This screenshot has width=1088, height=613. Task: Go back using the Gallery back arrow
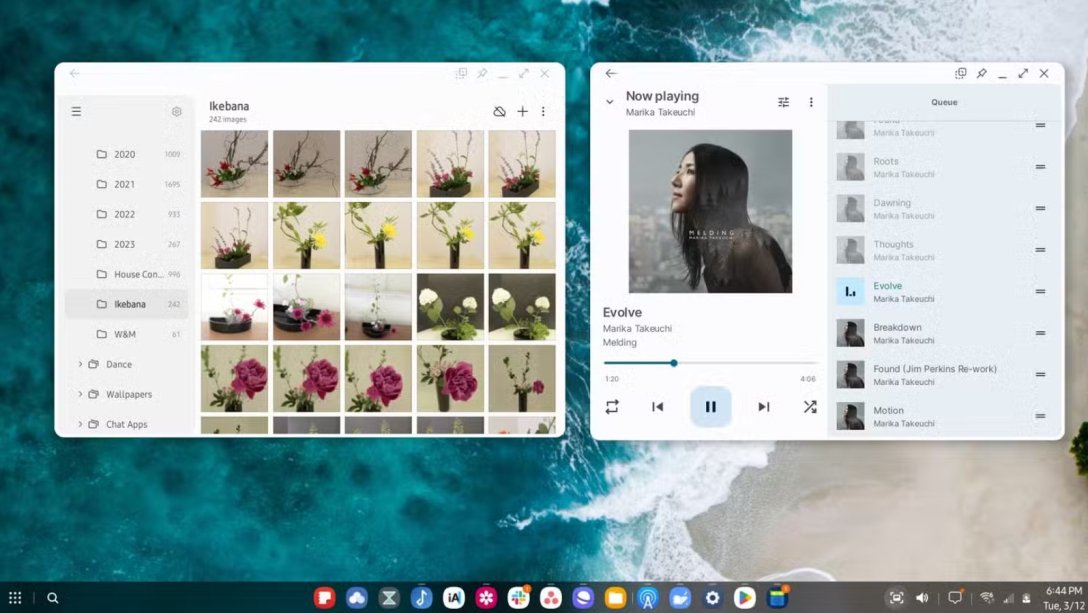pos(74,73)
